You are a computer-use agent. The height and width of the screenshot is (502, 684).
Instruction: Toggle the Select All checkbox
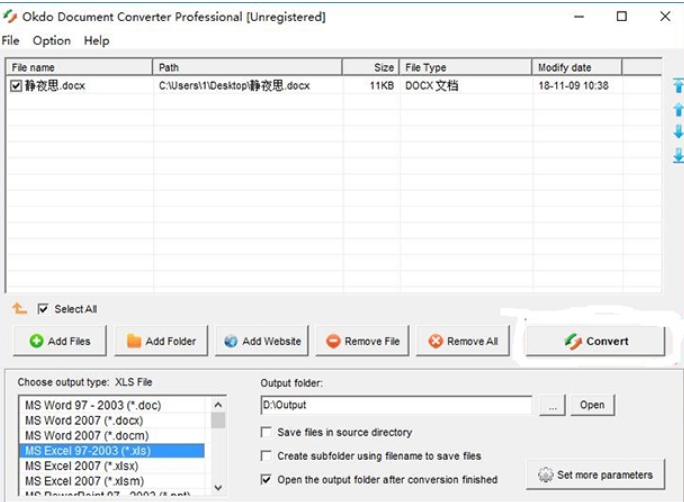[x=43, y=309]
